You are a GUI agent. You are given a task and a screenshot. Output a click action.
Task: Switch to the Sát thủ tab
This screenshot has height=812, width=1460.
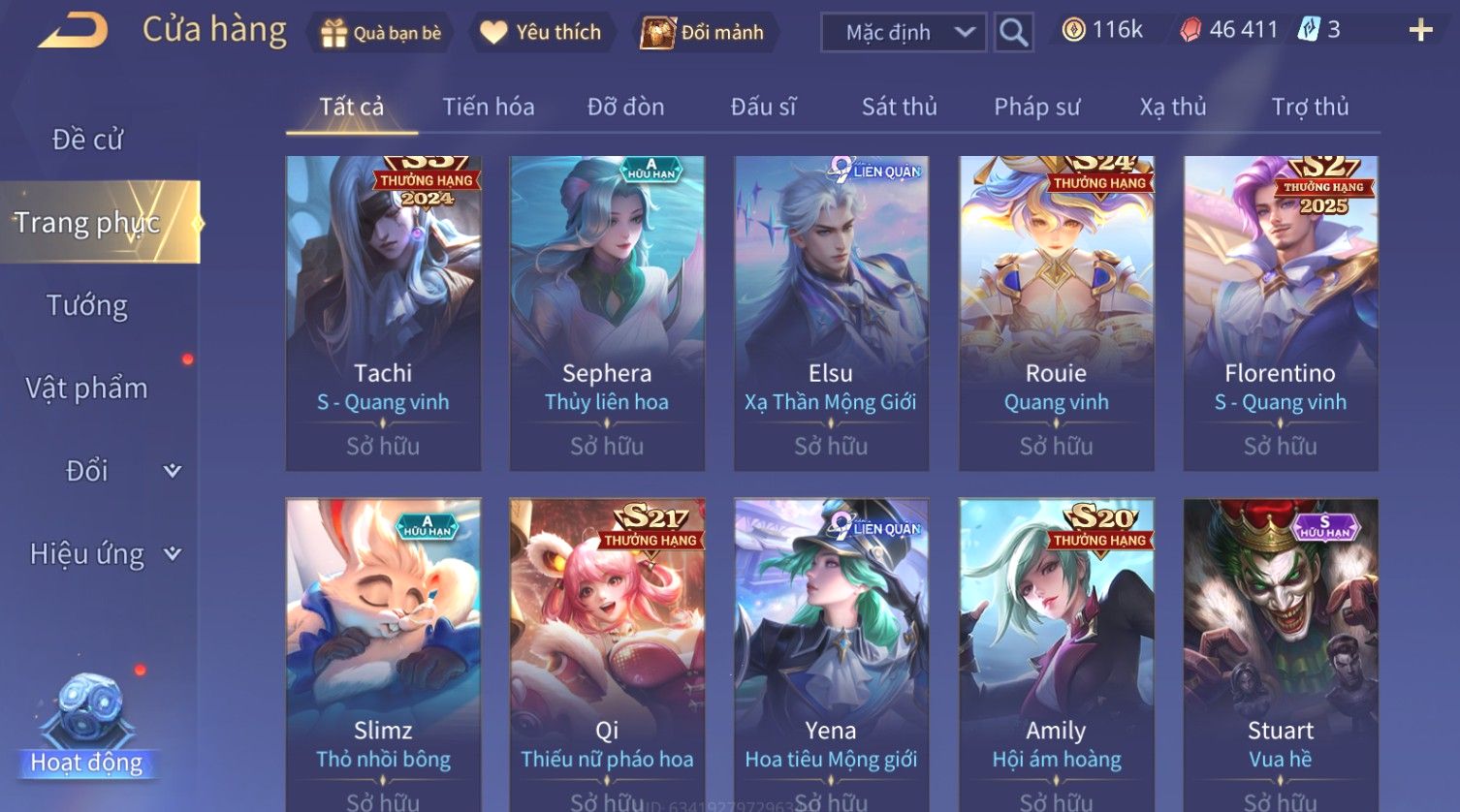pos(899,107)
